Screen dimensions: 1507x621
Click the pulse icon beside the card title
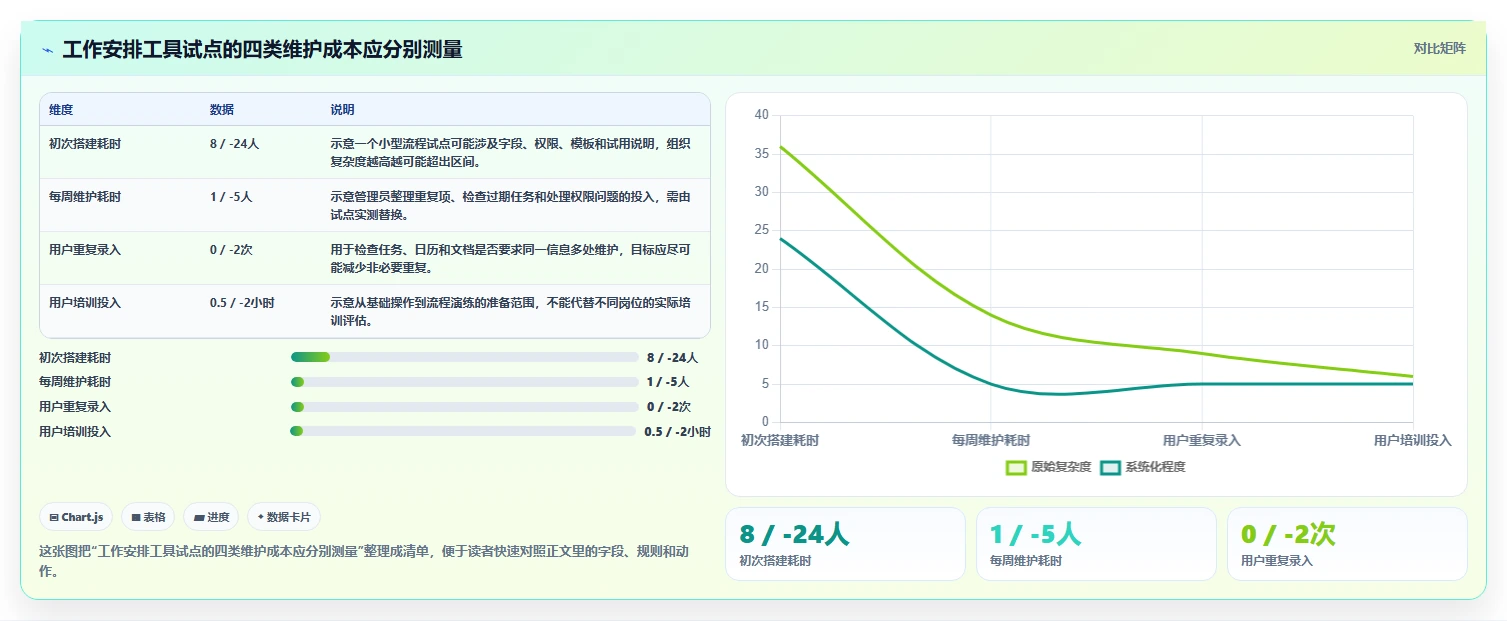[47, 50]
